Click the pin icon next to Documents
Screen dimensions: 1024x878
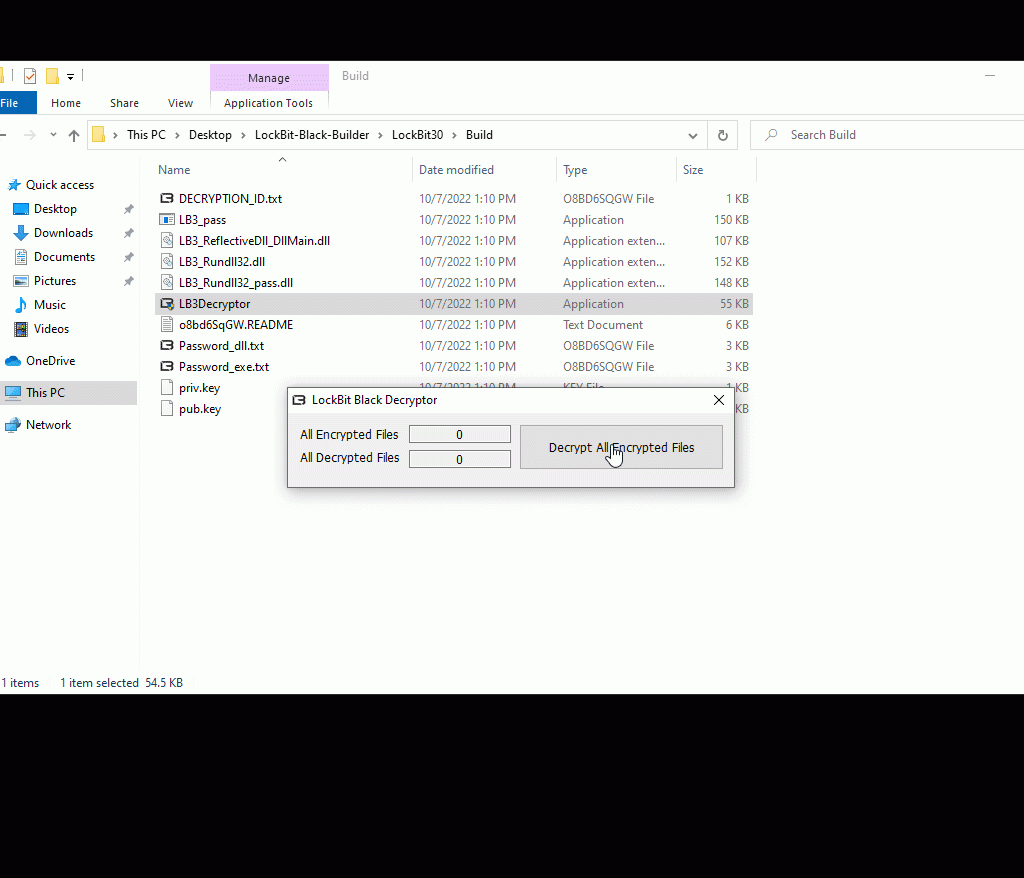pos(129,257)
